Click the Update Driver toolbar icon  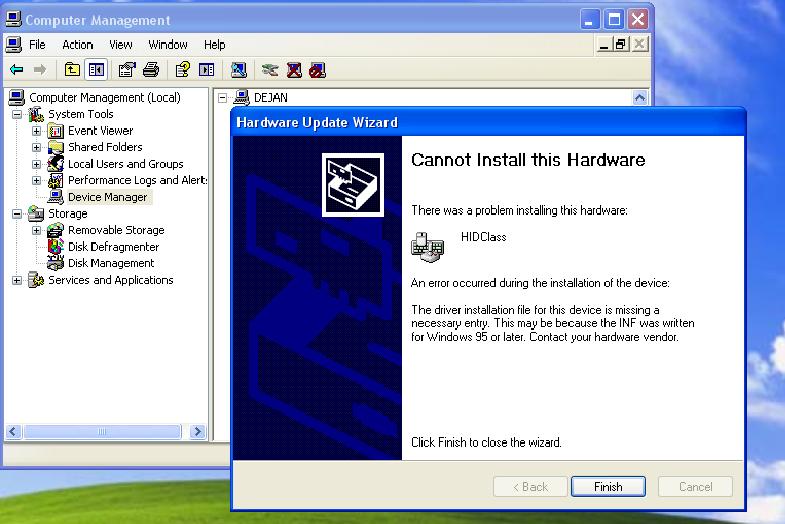270,70
